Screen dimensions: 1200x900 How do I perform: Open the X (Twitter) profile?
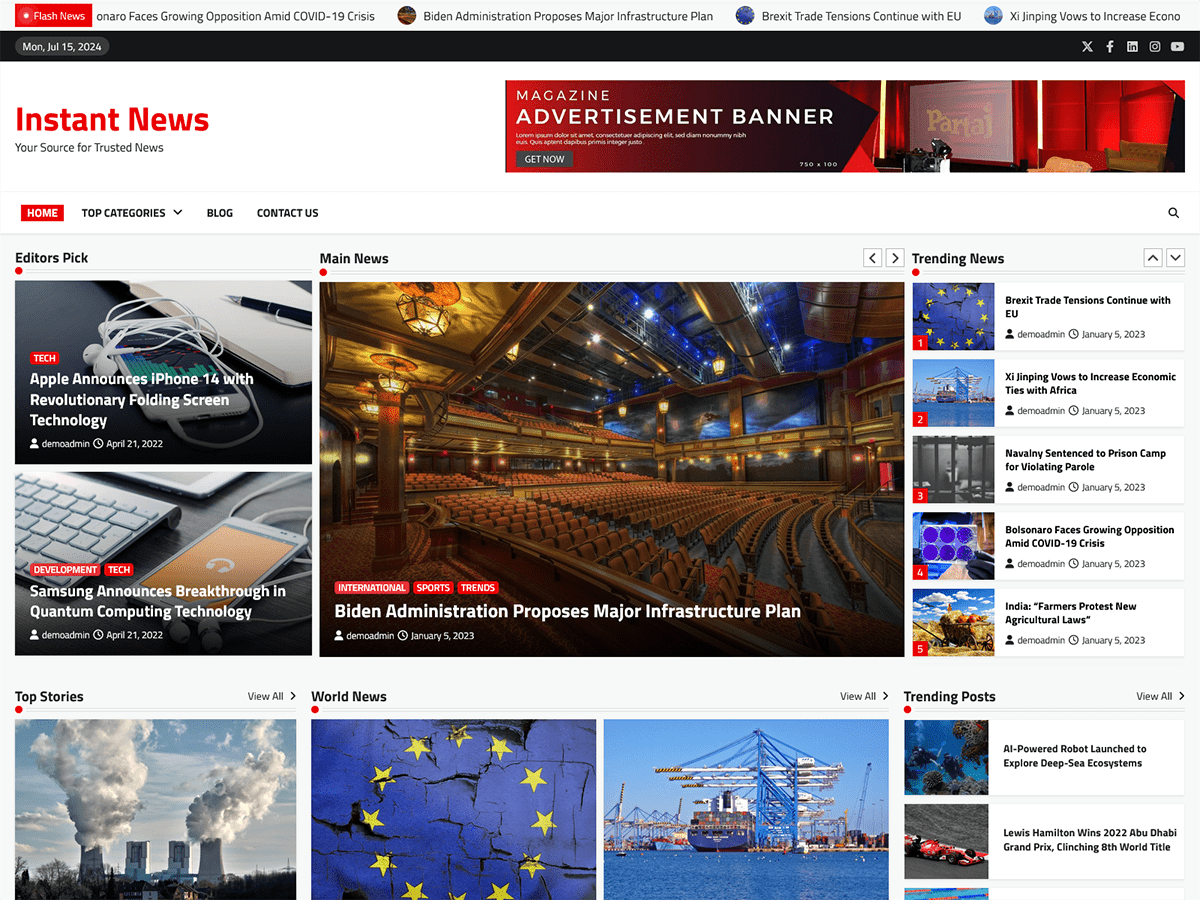coord(1087,46)
